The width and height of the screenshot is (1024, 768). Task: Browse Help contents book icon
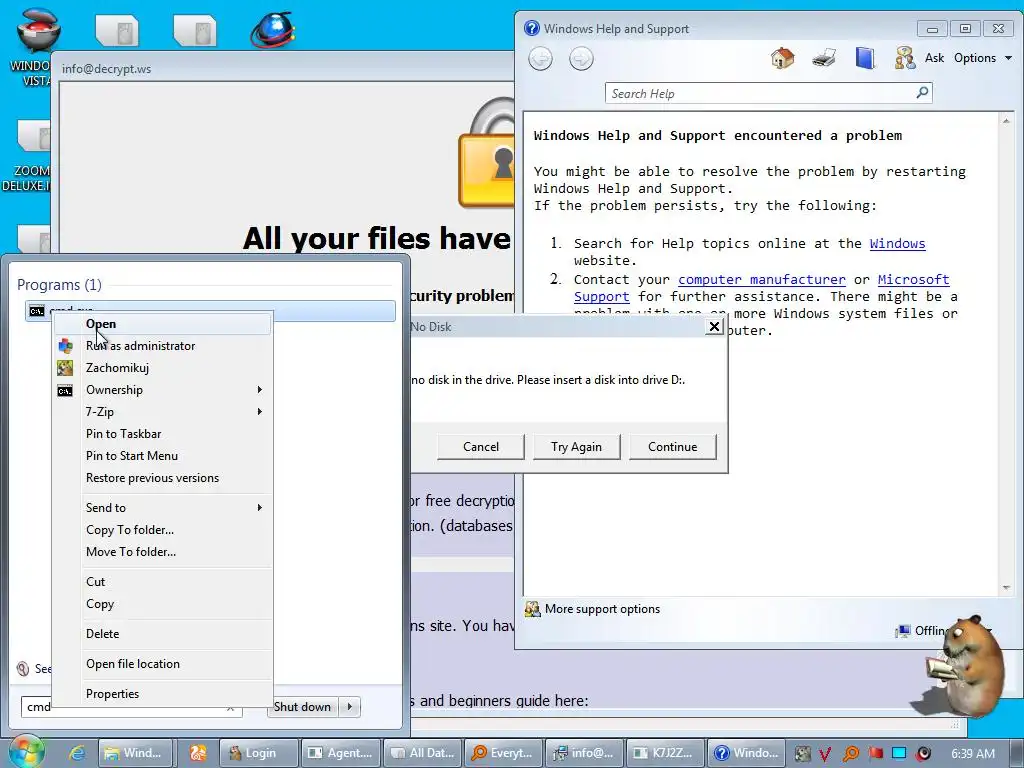pyautogui.click(x=865, y=58)
